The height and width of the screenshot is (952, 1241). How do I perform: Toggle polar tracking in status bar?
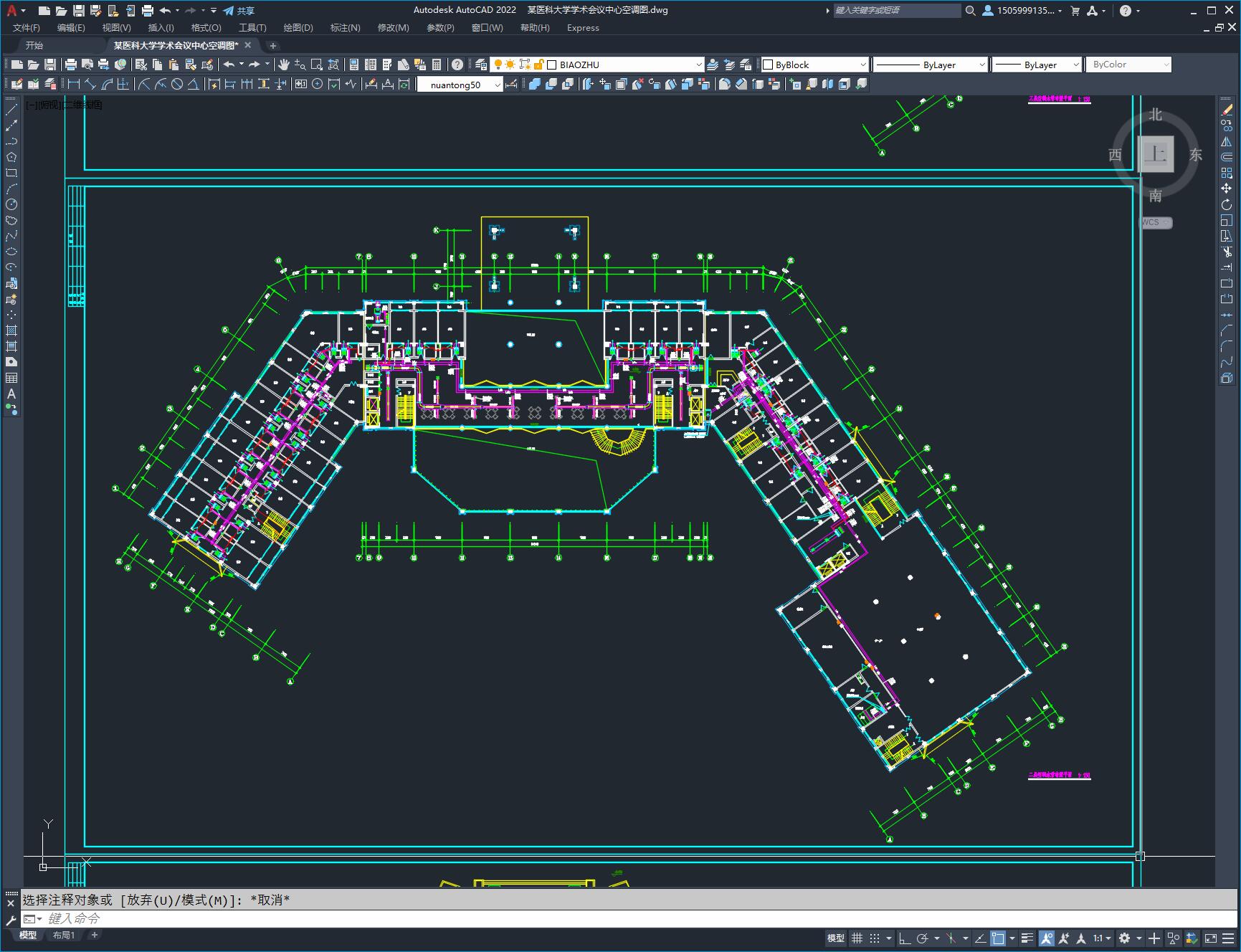(x=923, y=938)
